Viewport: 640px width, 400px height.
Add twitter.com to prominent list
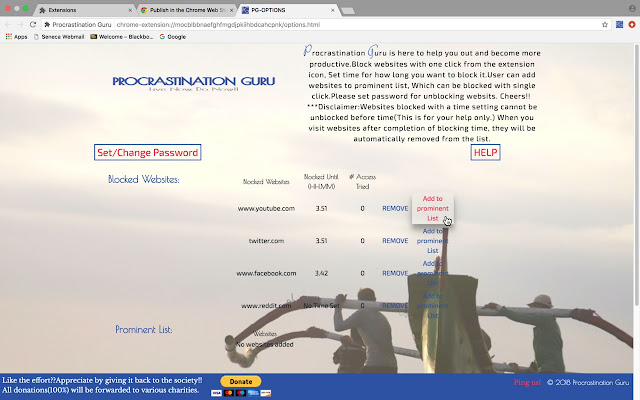point(433,241)
